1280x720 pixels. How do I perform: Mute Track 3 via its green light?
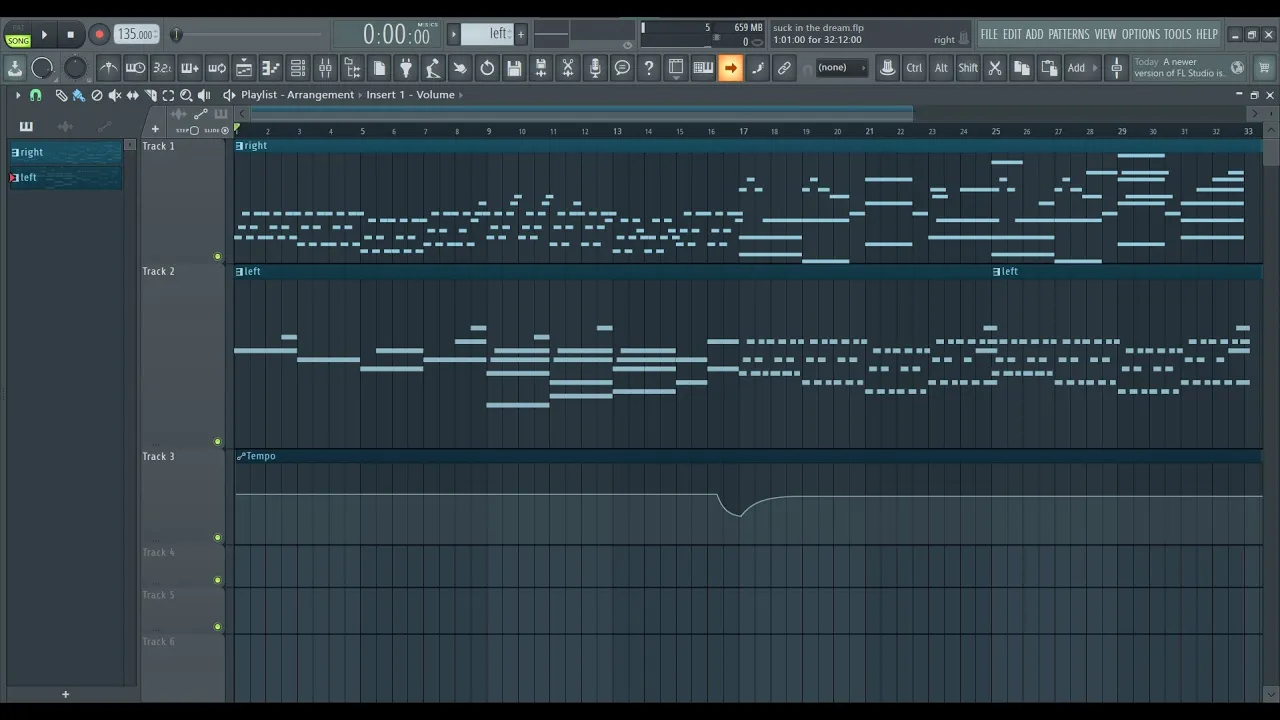218,538
